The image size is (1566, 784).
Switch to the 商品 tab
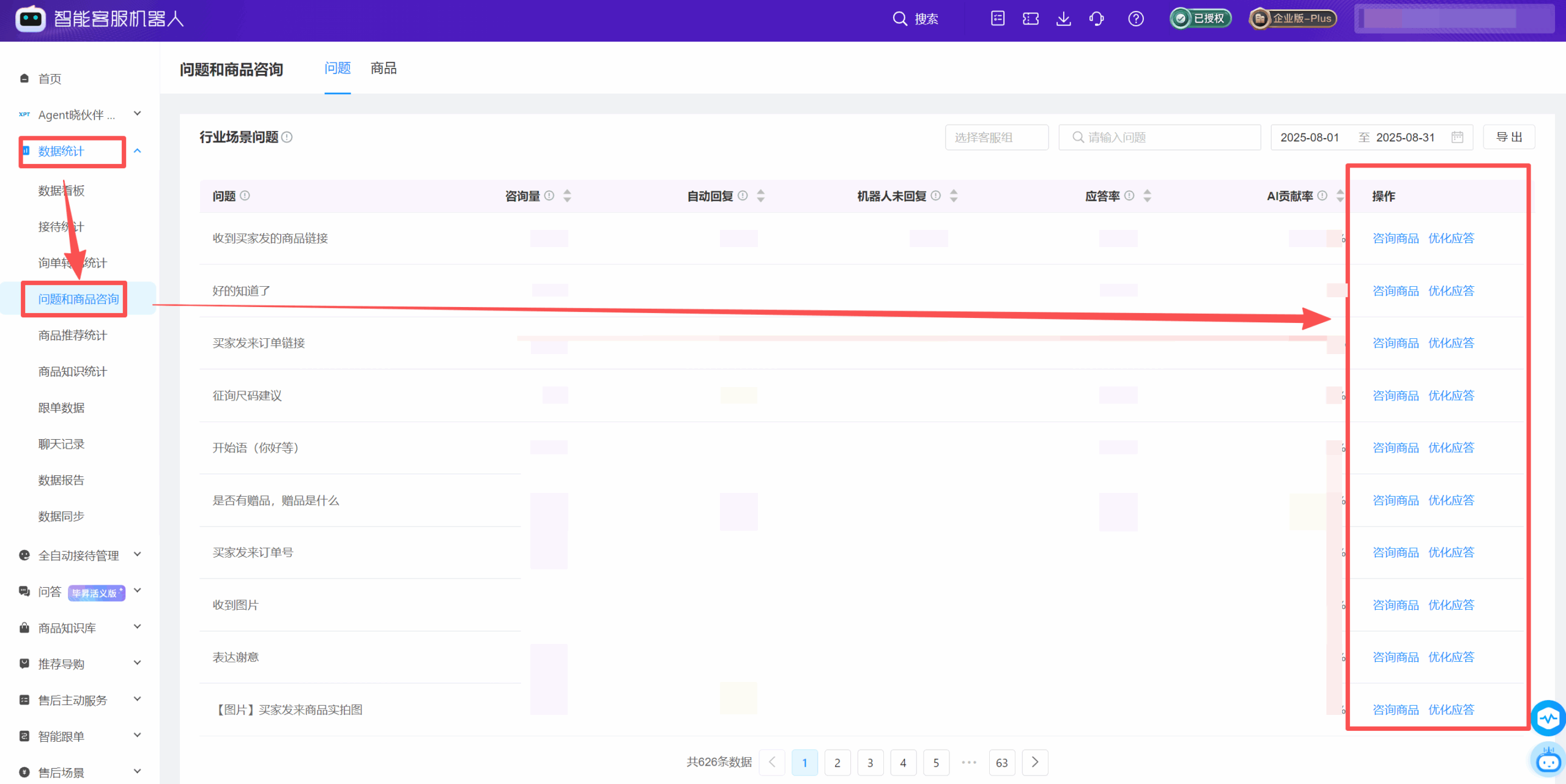point(383,68)
